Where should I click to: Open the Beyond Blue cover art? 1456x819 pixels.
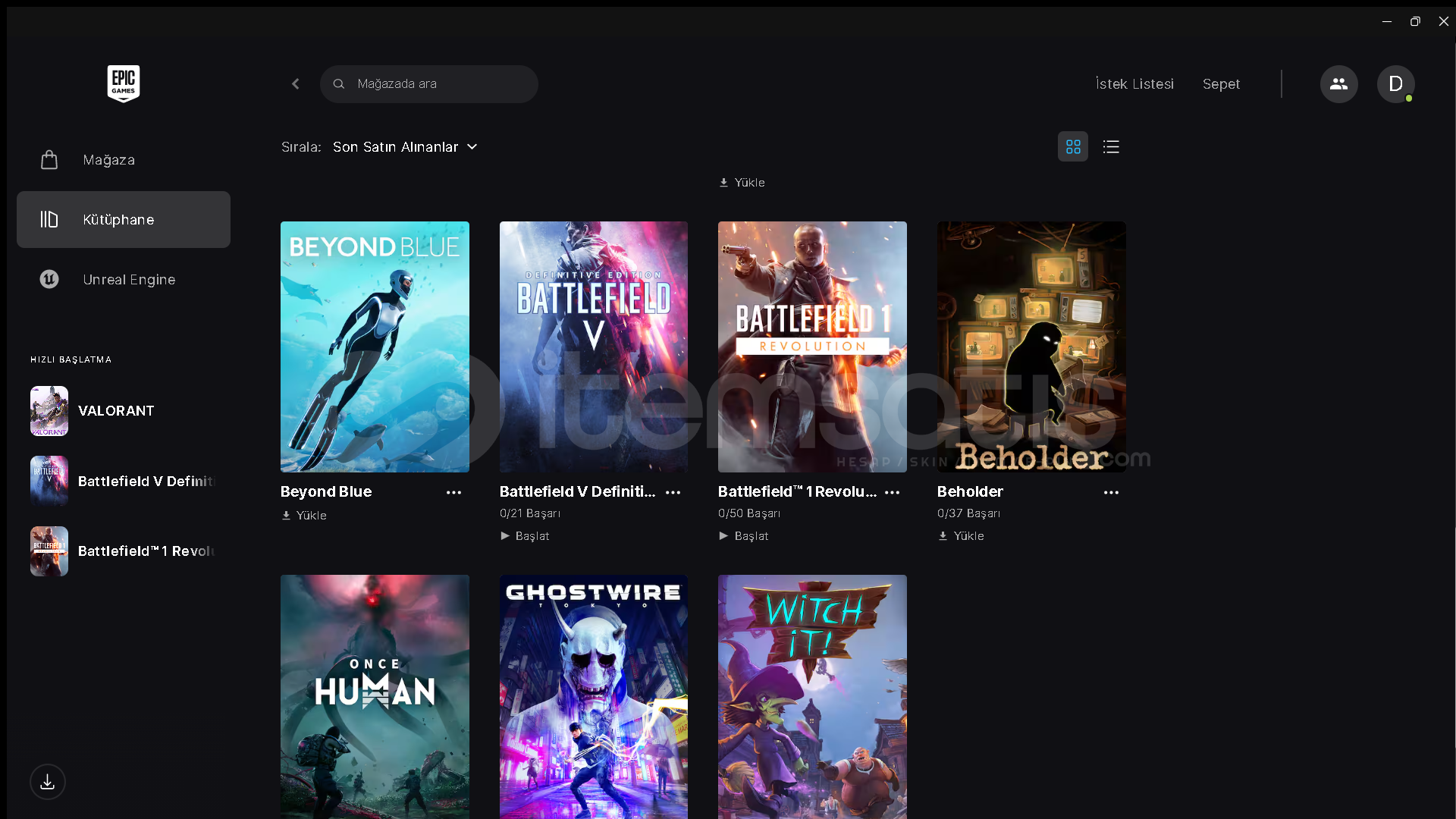pos(375,347)
